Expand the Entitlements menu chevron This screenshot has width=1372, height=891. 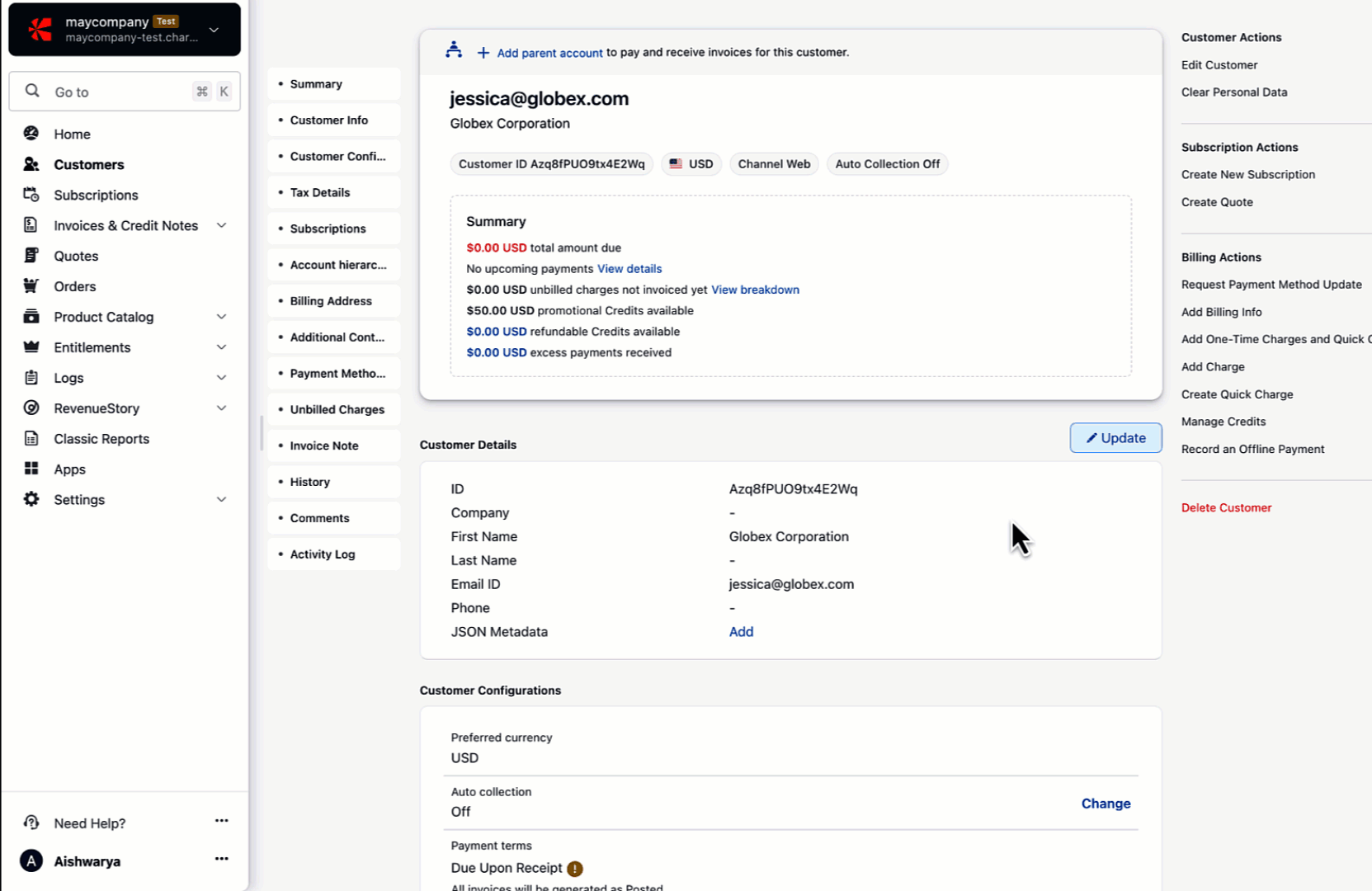coord(221,347)
